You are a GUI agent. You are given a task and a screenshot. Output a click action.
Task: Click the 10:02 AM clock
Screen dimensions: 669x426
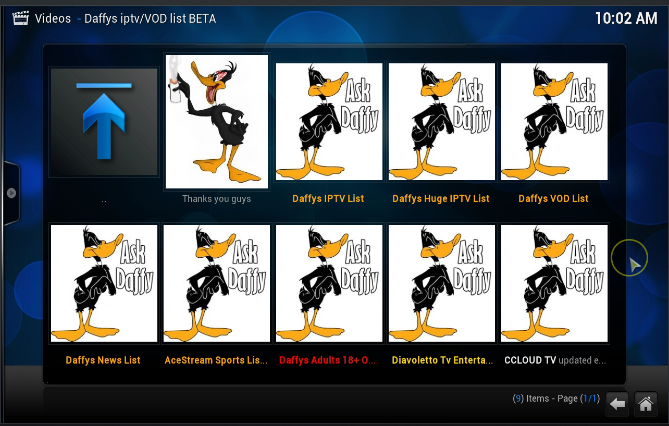(626, 18)
